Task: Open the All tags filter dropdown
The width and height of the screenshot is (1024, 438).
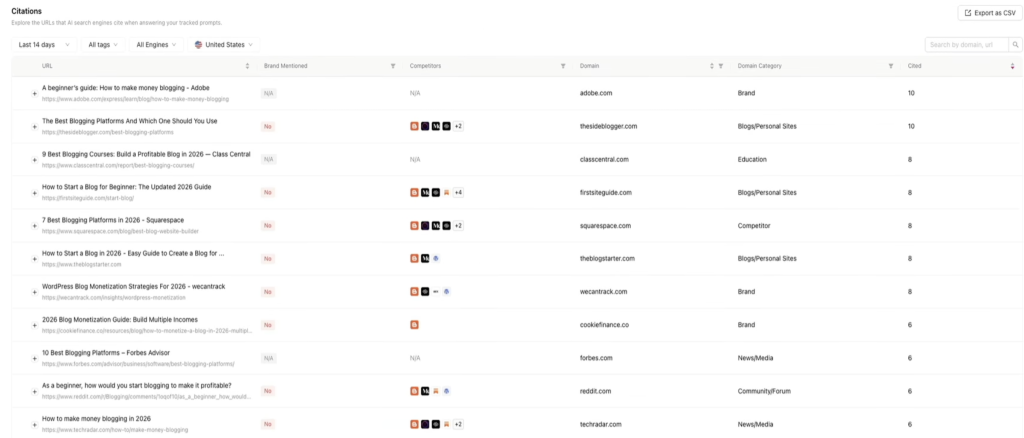Action: tap(103, 45)
